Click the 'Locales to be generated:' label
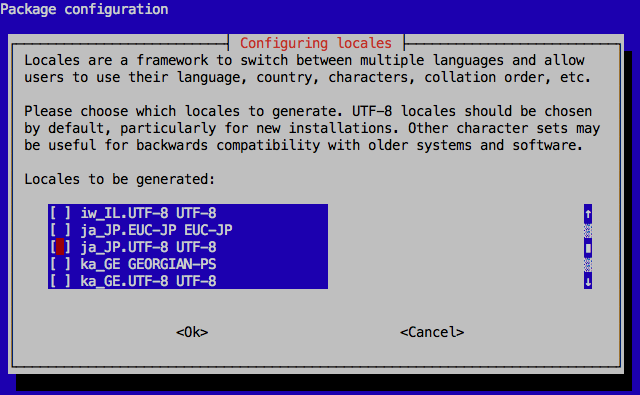The width and height of the screenshot is (640, 395). click(x=120, y=179)
